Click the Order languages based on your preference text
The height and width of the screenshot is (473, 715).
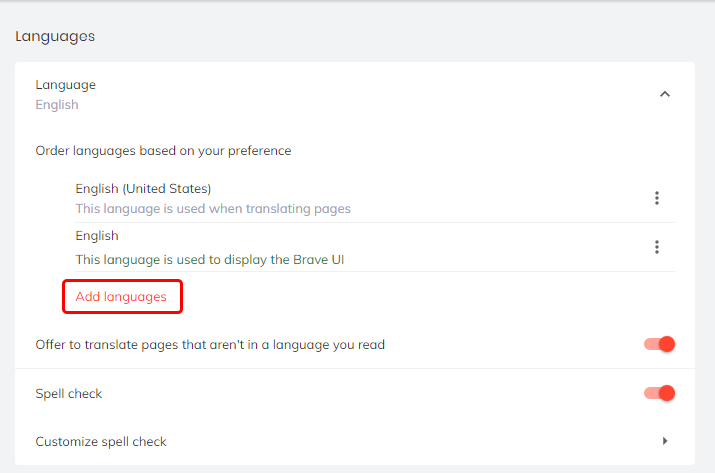click(163, 151)
